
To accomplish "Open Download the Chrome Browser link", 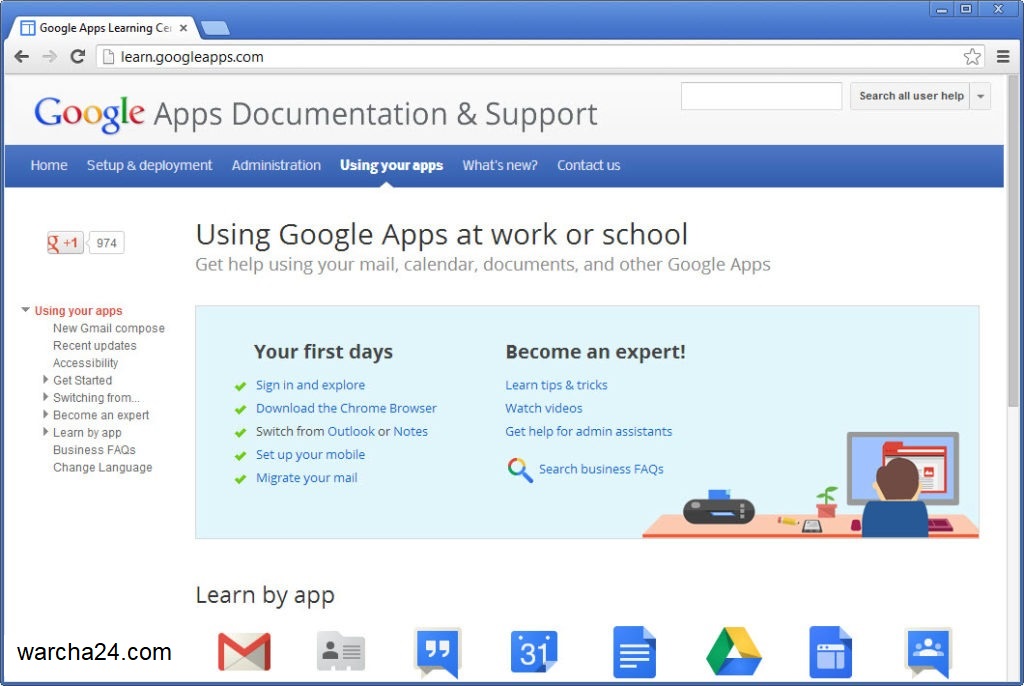I will (x=346, y=408).
